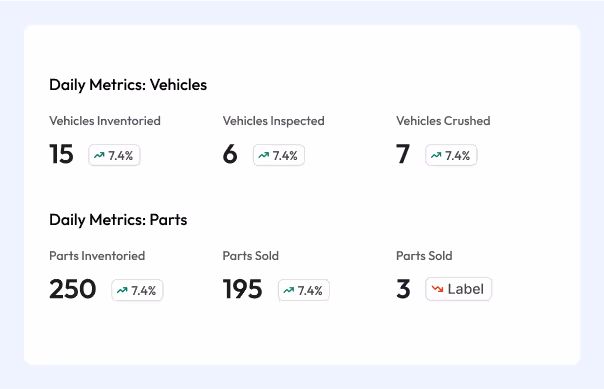
Task: Select the trend arrow icon in the Vehicles Crushed badge
Action: 436,155
